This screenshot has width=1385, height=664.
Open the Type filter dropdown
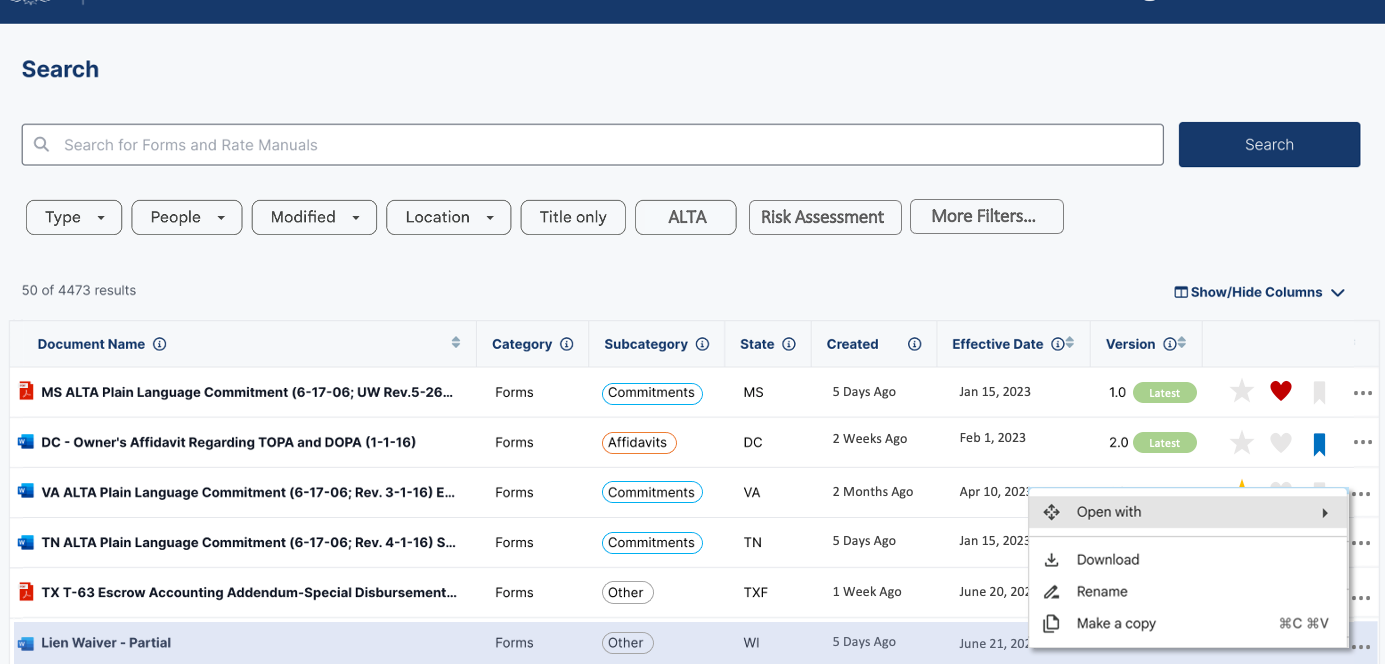pos(73,217)
